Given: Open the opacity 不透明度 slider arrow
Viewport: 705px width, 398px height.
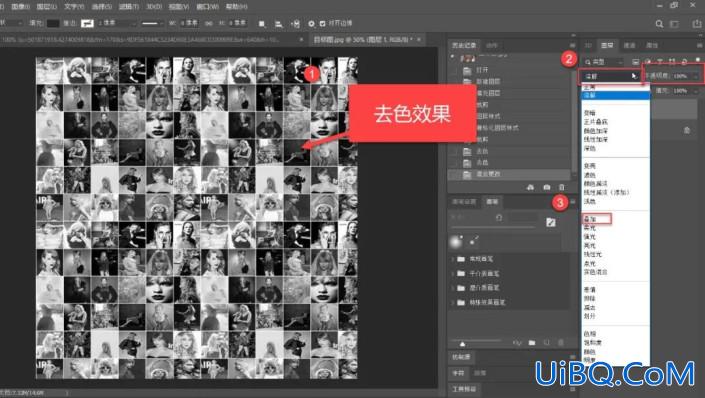Looking at the screenshot, I should point(696,76).
